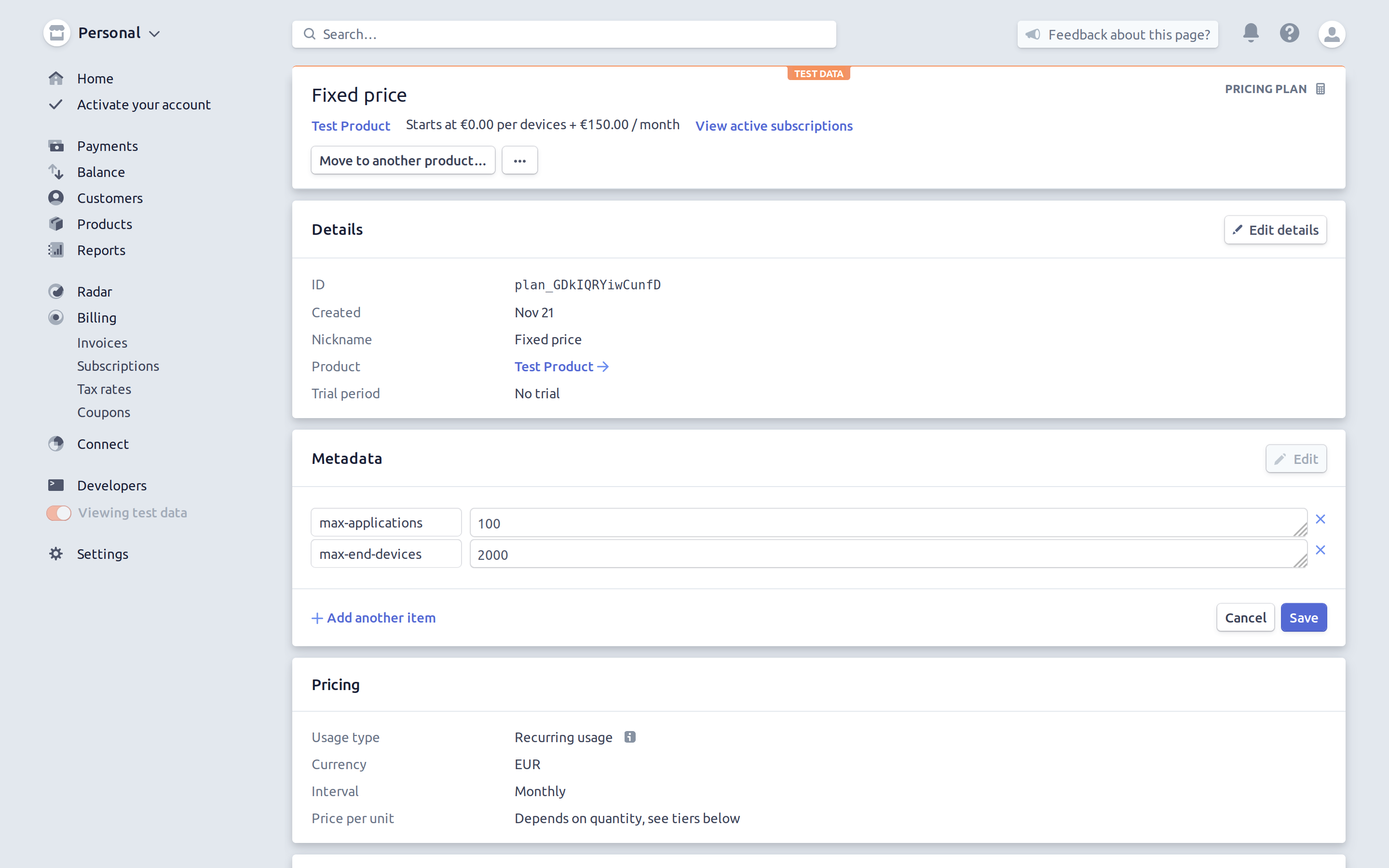1389x868 pixels.
Task: Click the Radar icon in sidebar
Action: tap(56, 290)
